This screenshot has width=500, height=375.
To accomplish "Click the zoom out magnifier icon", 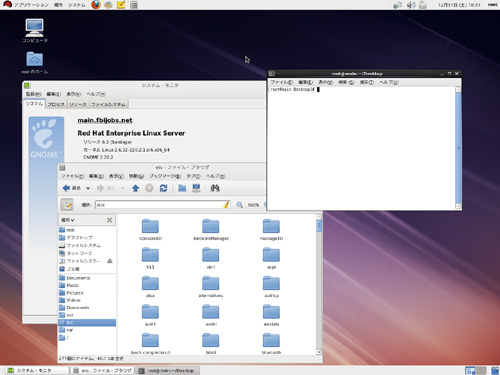I will click(239, 205).
